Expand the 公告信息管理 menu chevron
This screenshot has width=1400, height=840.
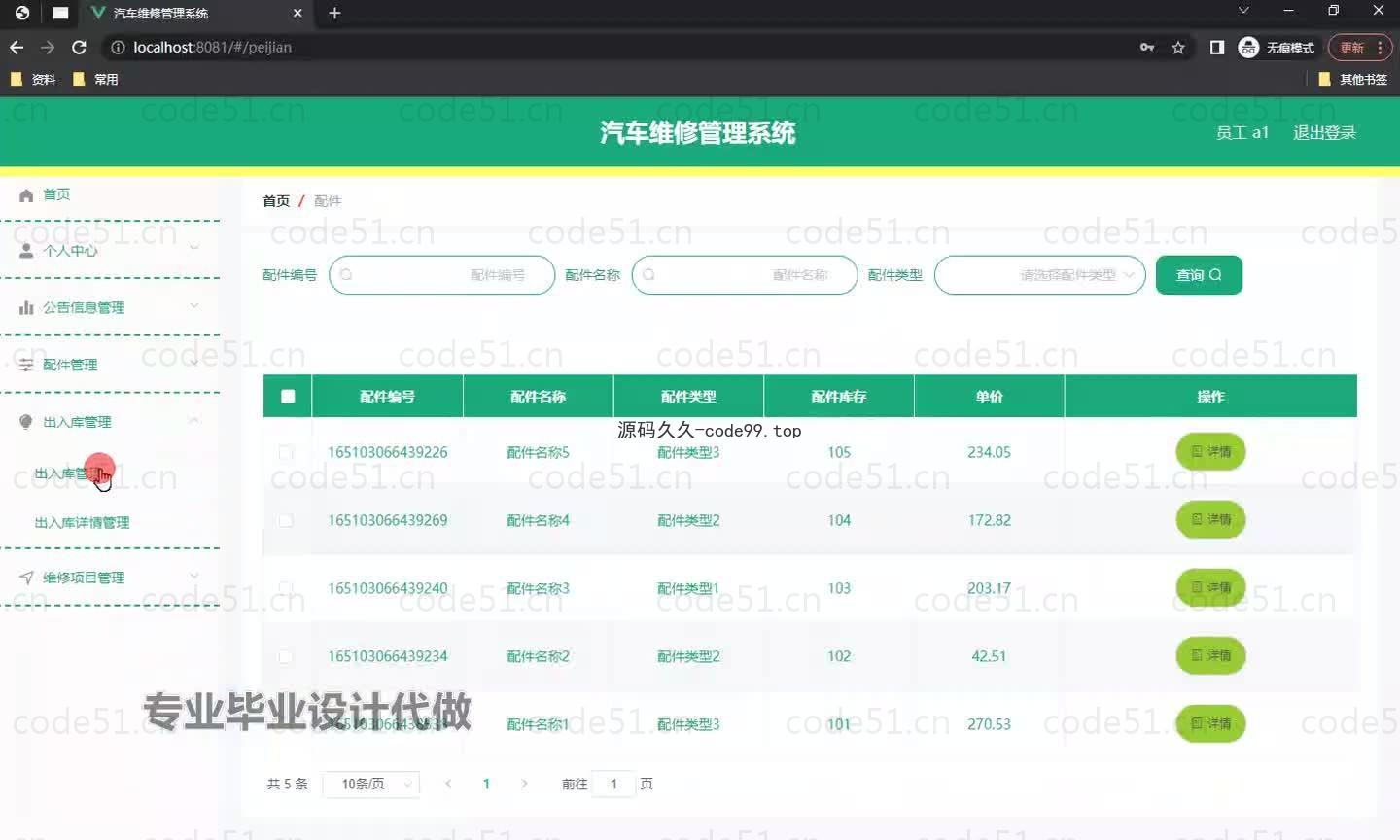[x=194, y=305]
